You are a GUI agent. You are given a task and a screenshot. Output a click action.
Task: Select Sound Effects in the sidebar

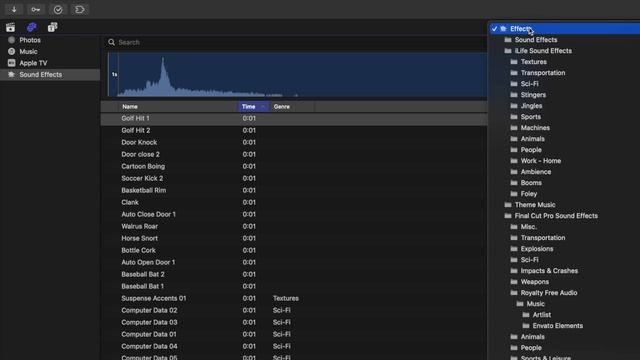click(50, 74)
